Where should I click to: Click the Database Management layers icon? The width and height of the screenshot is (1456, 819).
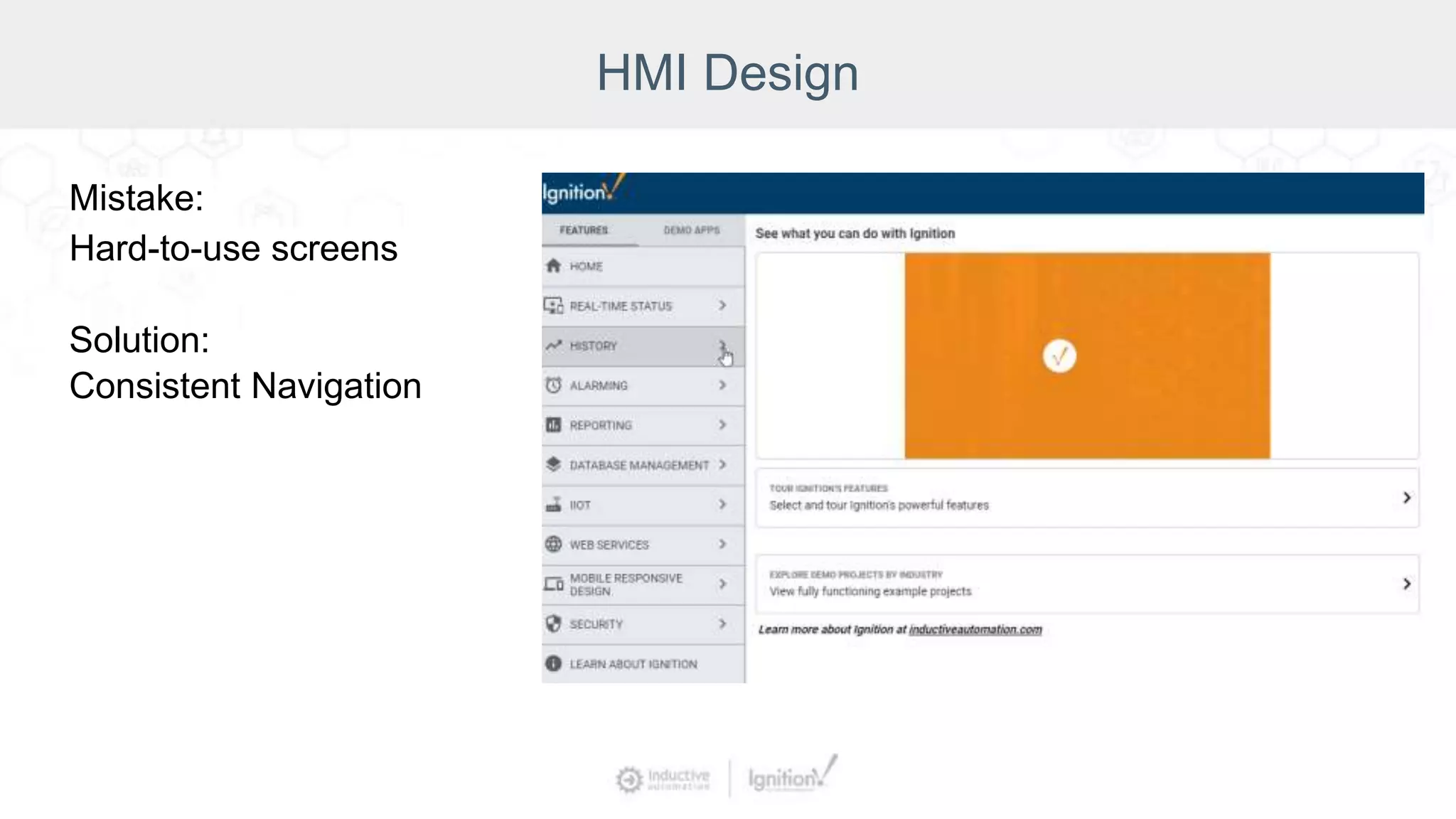[x=553, y=465]
